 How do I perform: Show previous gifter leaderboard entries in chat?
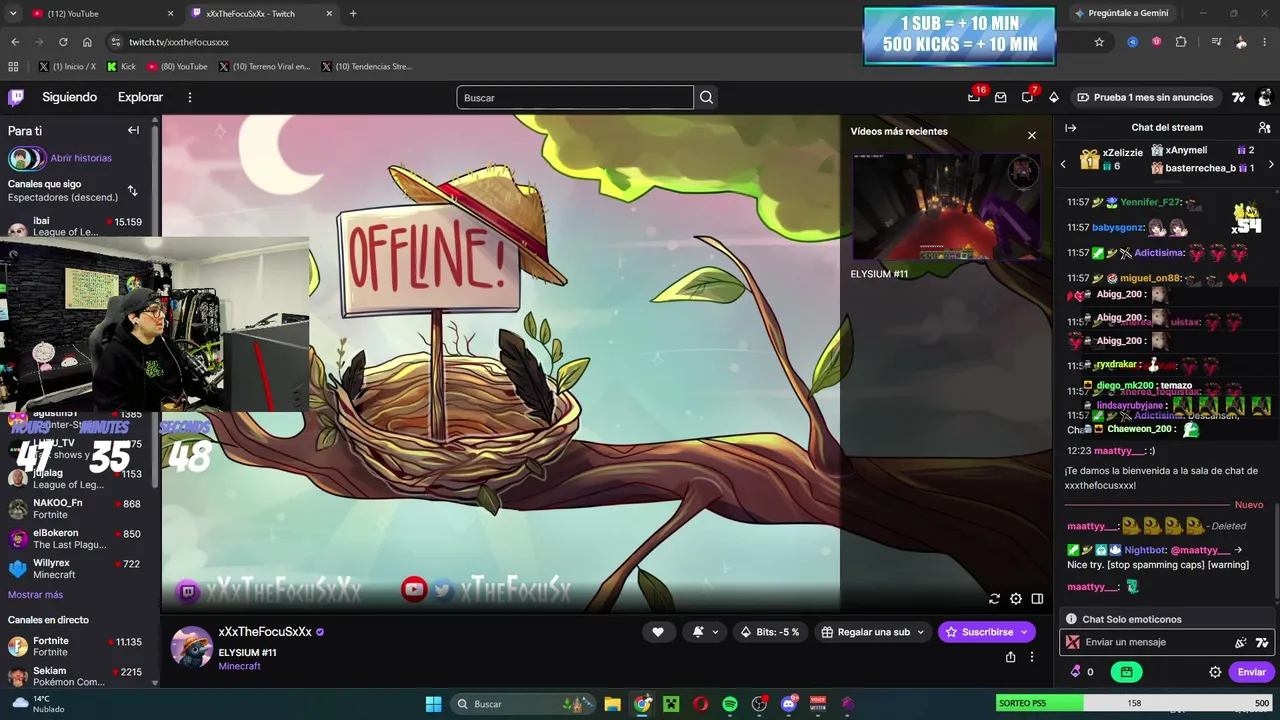pyautogui.click(x=1063, y=163)
